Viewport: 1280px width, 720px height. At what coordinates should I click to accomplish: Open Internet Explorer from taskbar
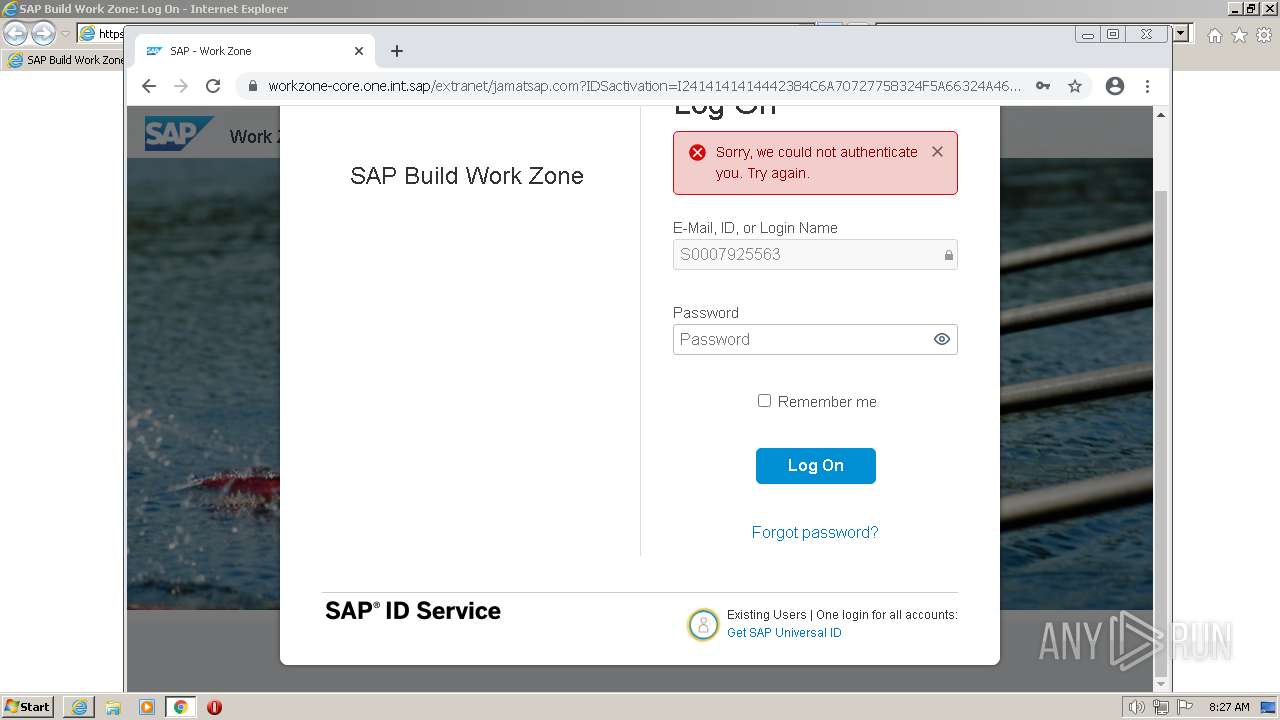79,707
